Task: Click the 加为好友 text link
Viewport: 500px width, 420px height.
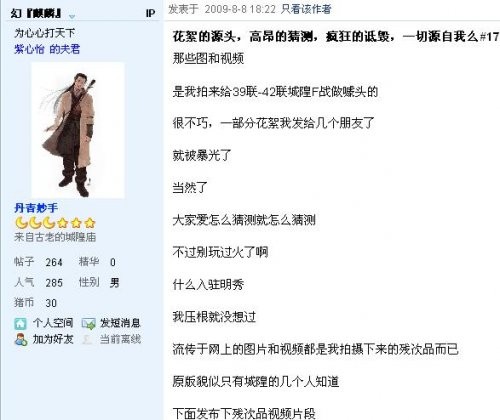Action: click(x=53, y=339)
